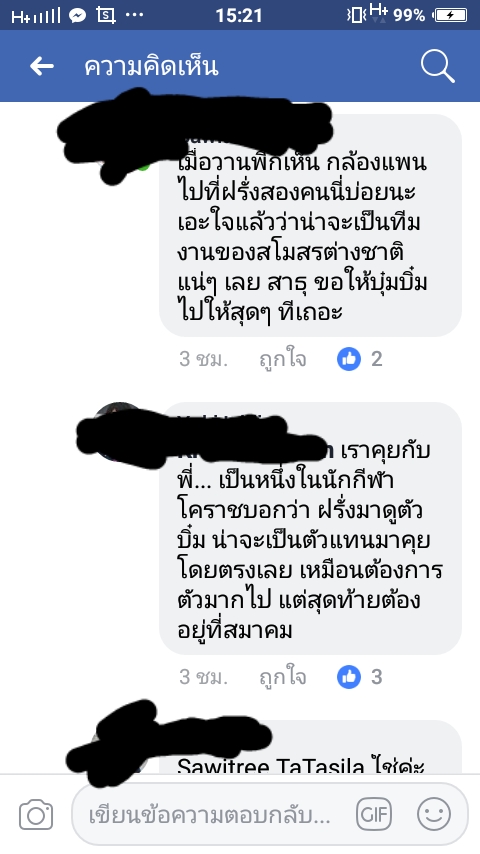Open reaction count 3 on second comment
The height and width of the screenshot is (854, 480).
point(376,677)
